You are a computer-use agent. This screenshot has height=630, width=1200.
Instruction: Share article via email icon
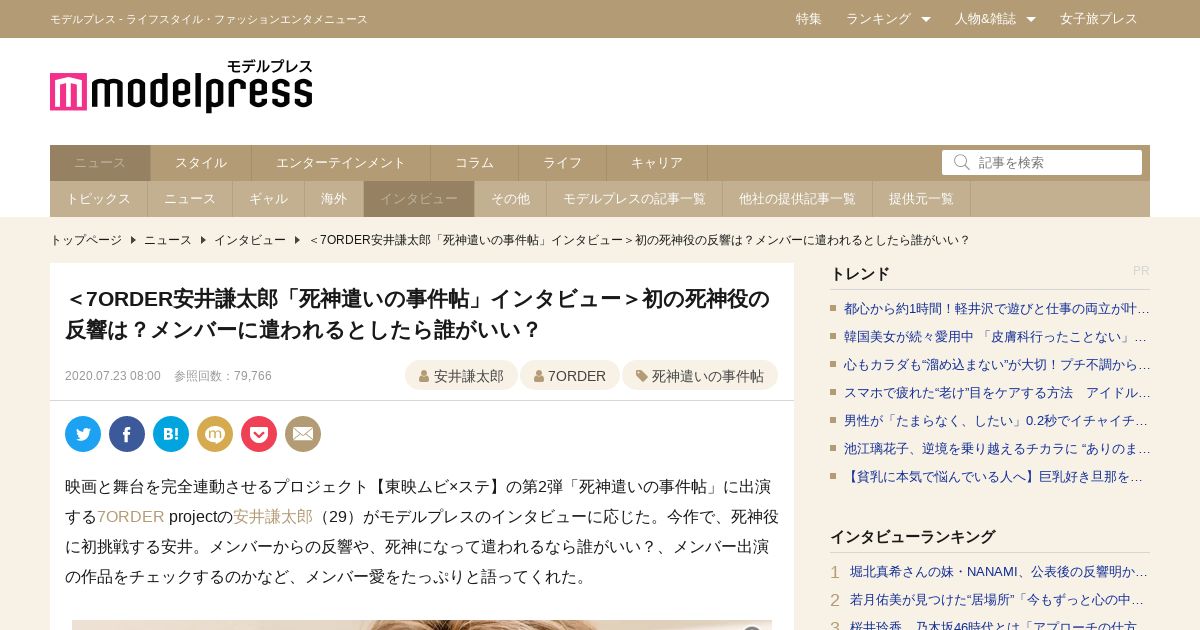[303, 434]
